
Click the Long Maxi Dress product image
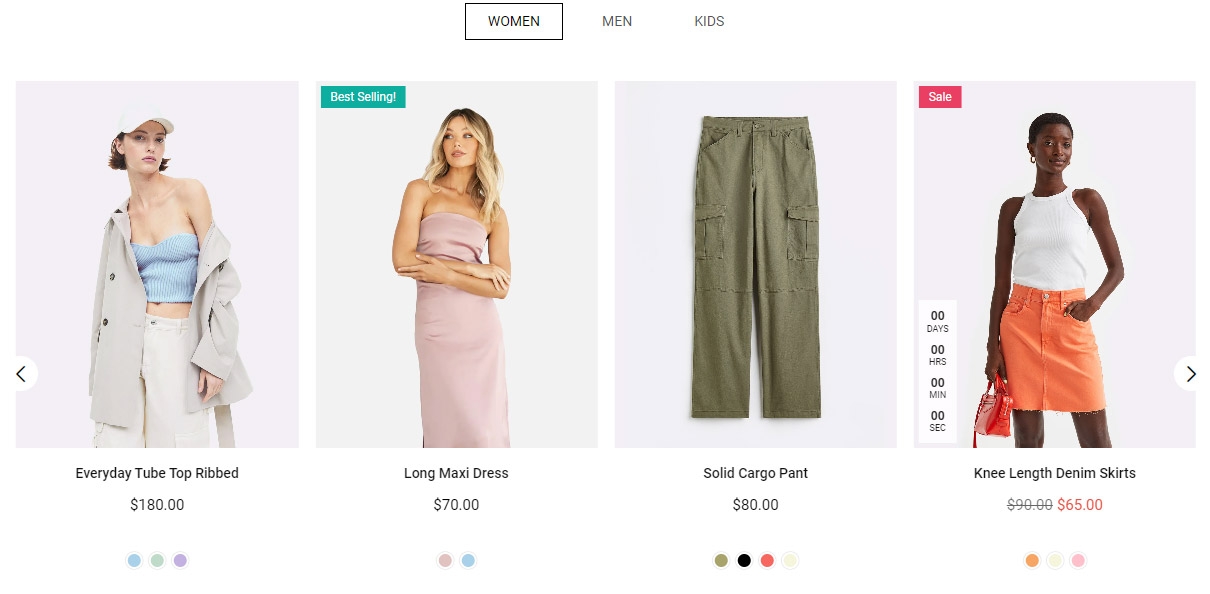pyautogui.click(x=456, y=265)
